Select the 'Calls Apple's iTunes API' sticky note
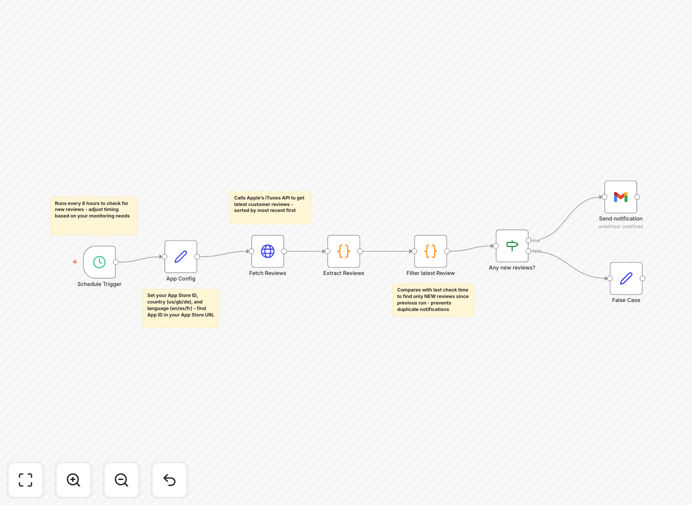The width and height of the screenshot is (692, 505). pyautogui.click(x=270, y=207)
